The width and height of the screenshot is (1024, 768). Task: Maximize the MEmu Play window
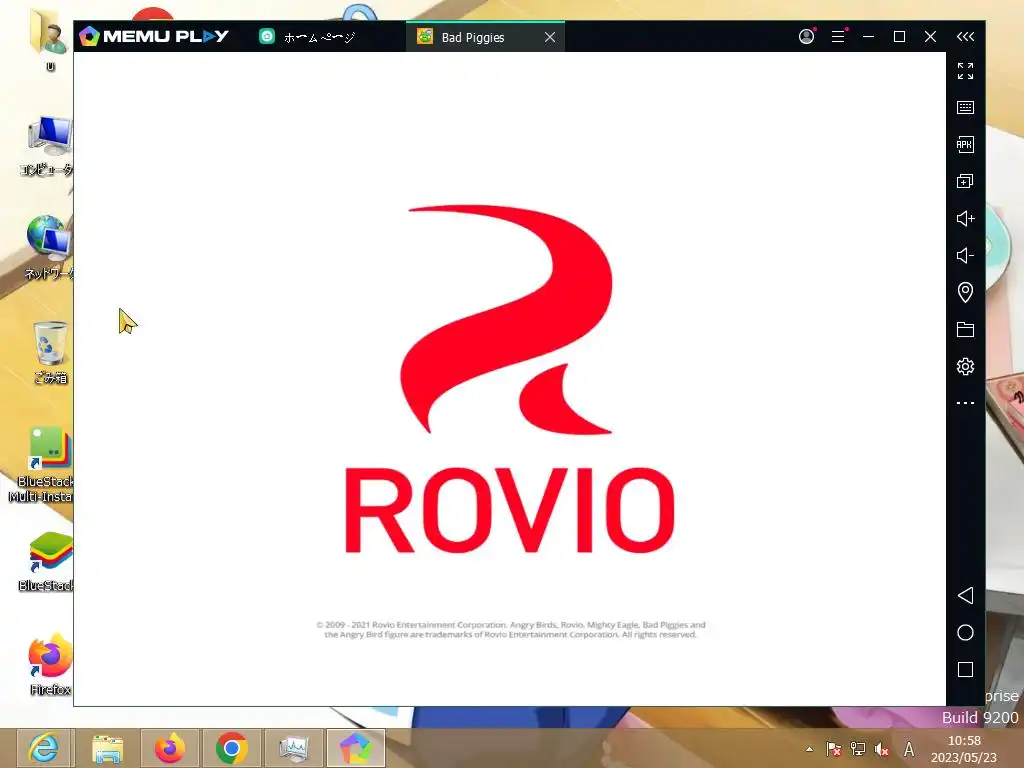(x=899, y=37)
